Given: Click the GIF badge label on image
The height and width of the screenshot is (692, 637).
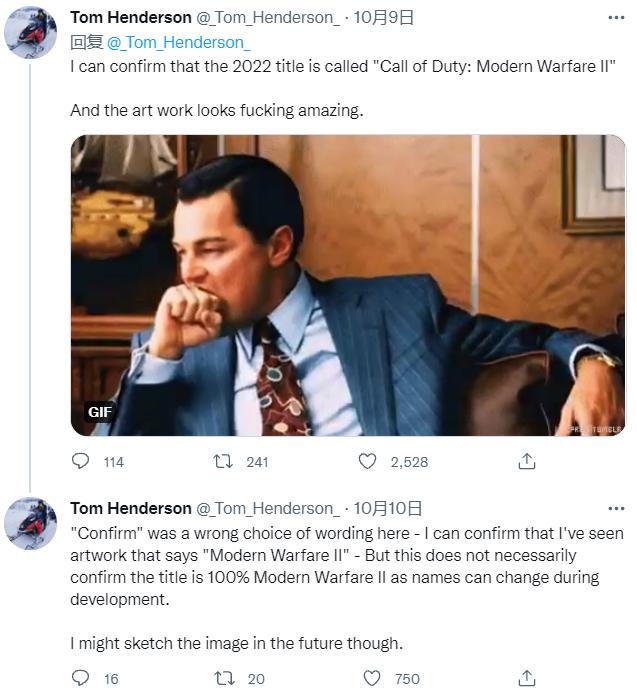Looking at the screenshot, I should (100, 412).
